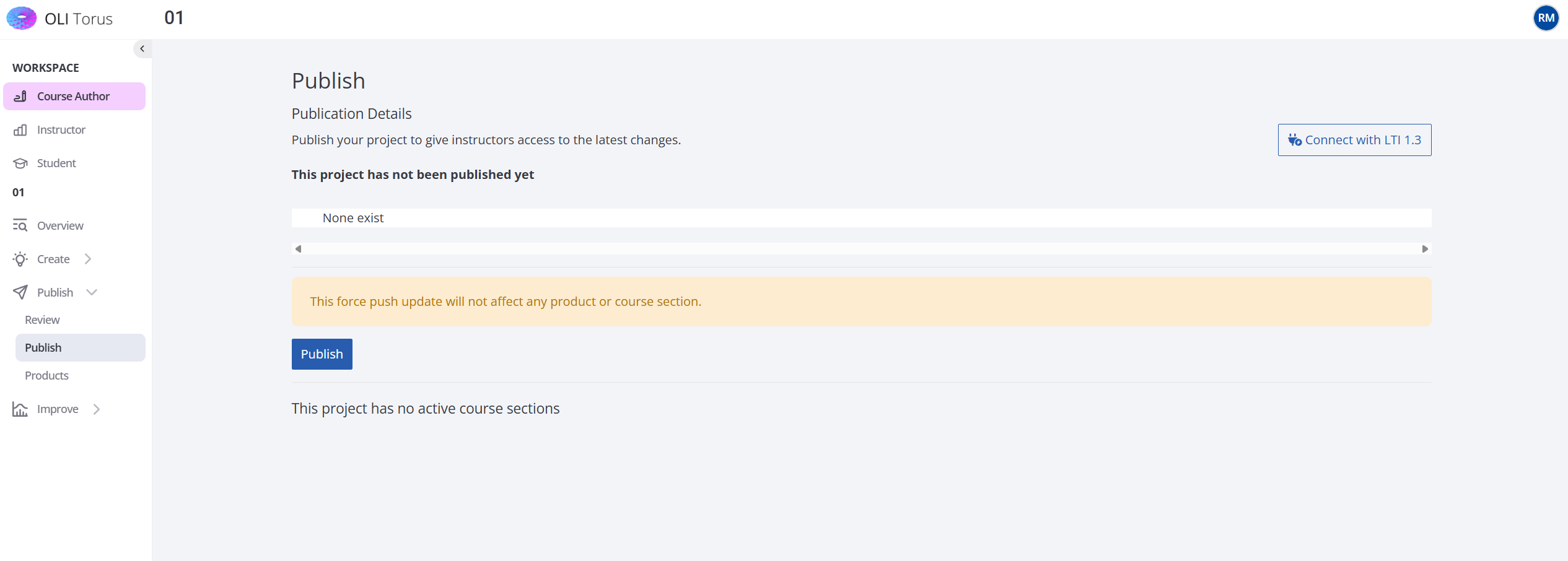This screenshot has height=561, width=1568.
Task: Expand the Improve section chevron
Action: 97,409
